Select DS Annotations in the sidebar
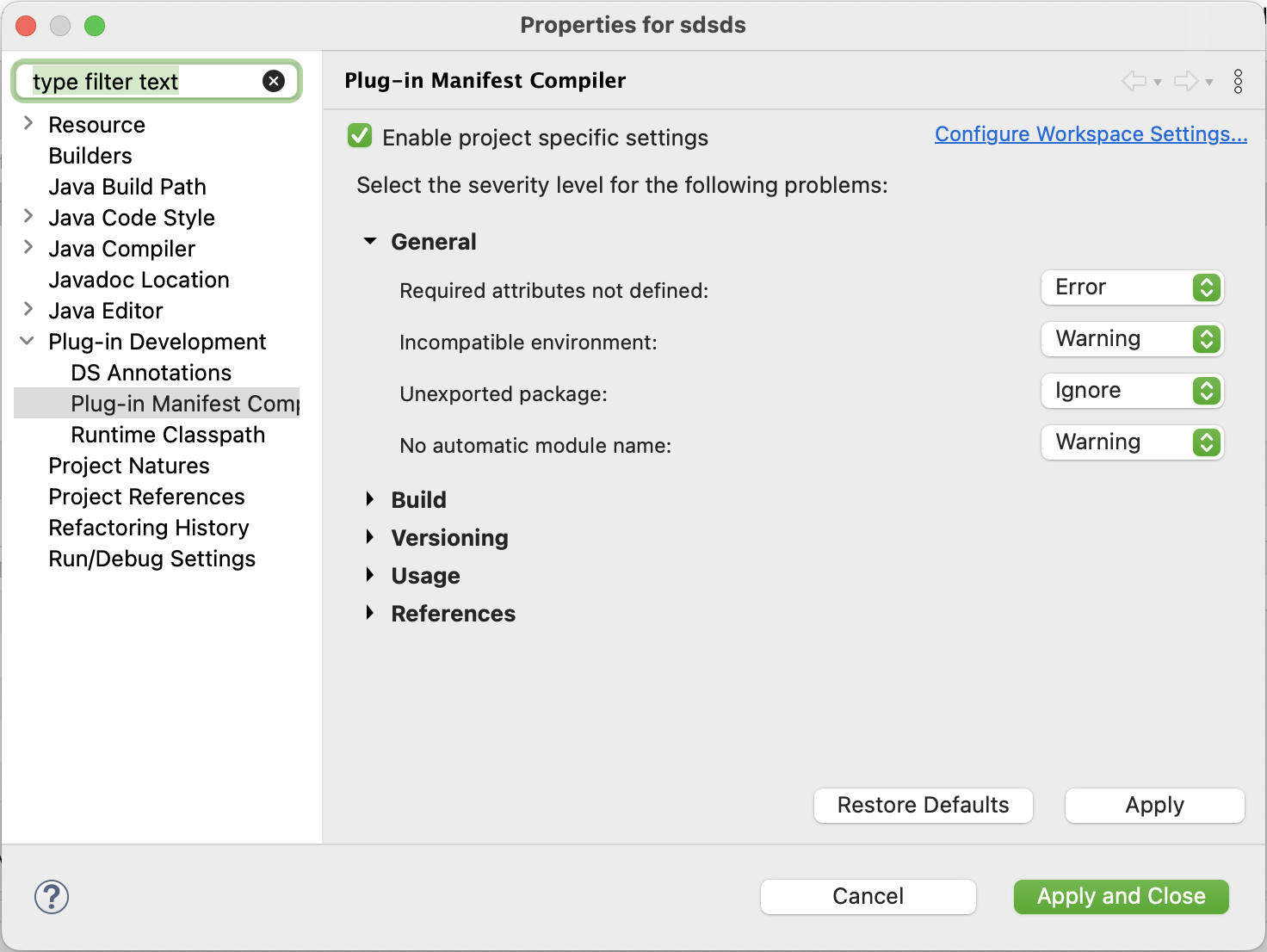 coord(151,372)
